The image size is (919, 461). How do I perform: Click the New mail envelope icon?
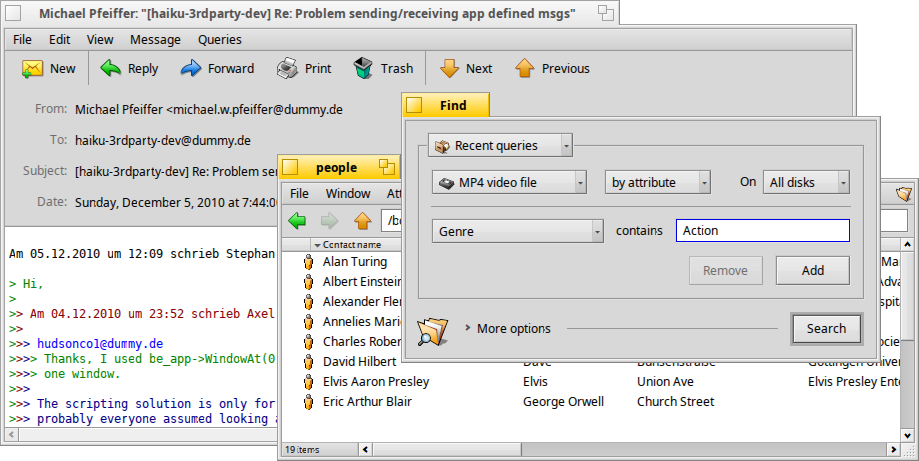pyautogui.click(x=33, y=69)
